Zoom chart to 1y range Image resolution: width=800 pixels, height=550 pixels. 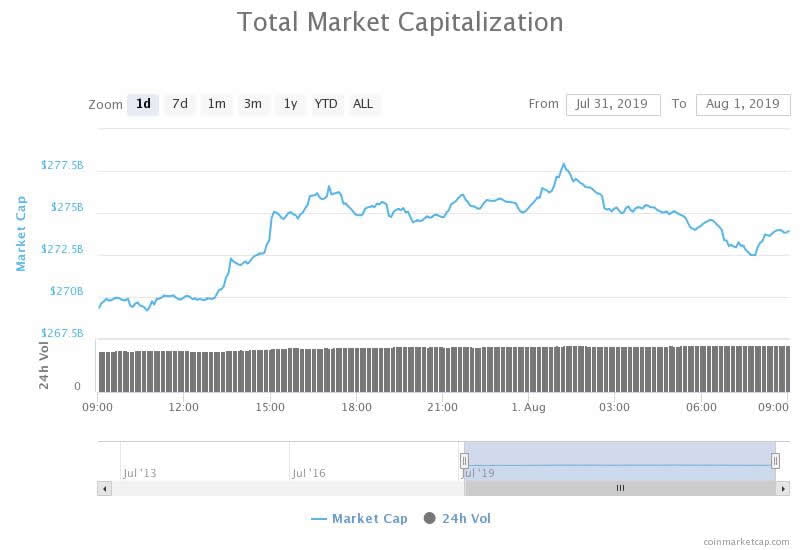[x=290, y=104]
